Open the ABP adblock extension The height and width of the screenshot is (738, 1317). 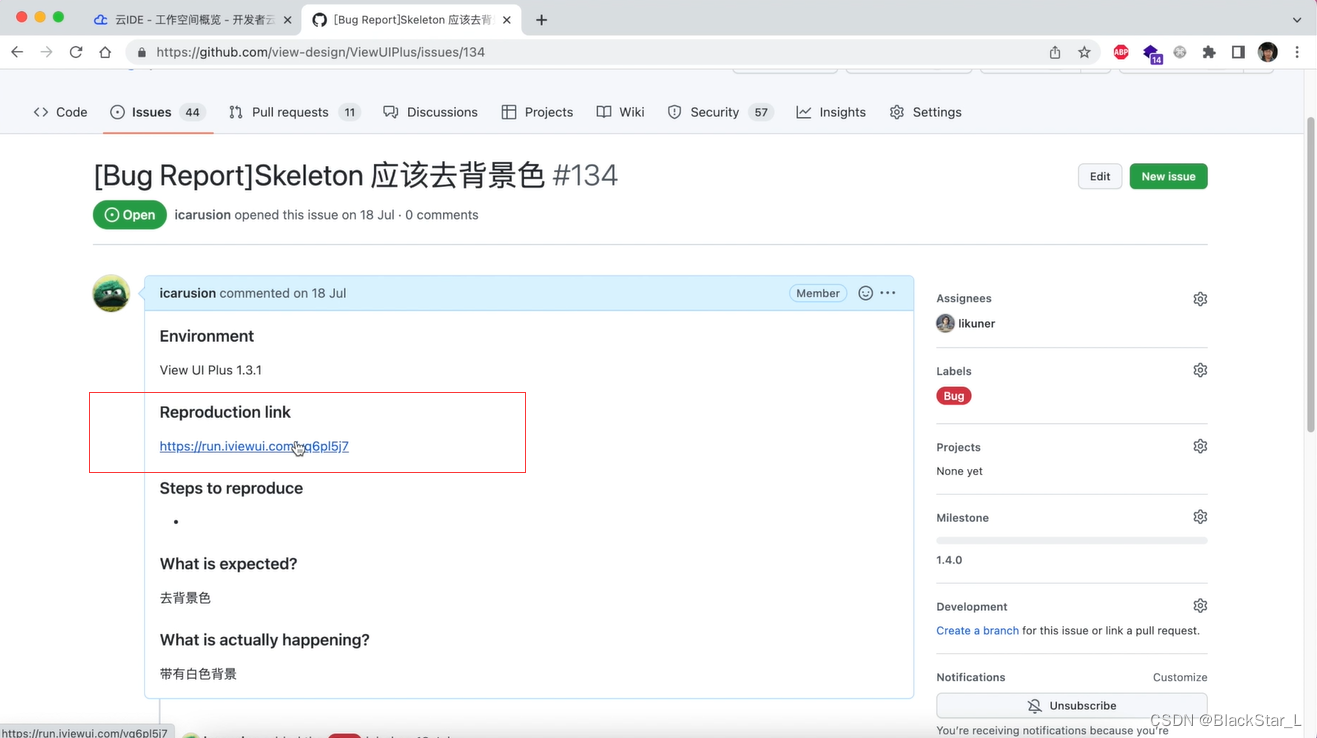coord(1121,52)
